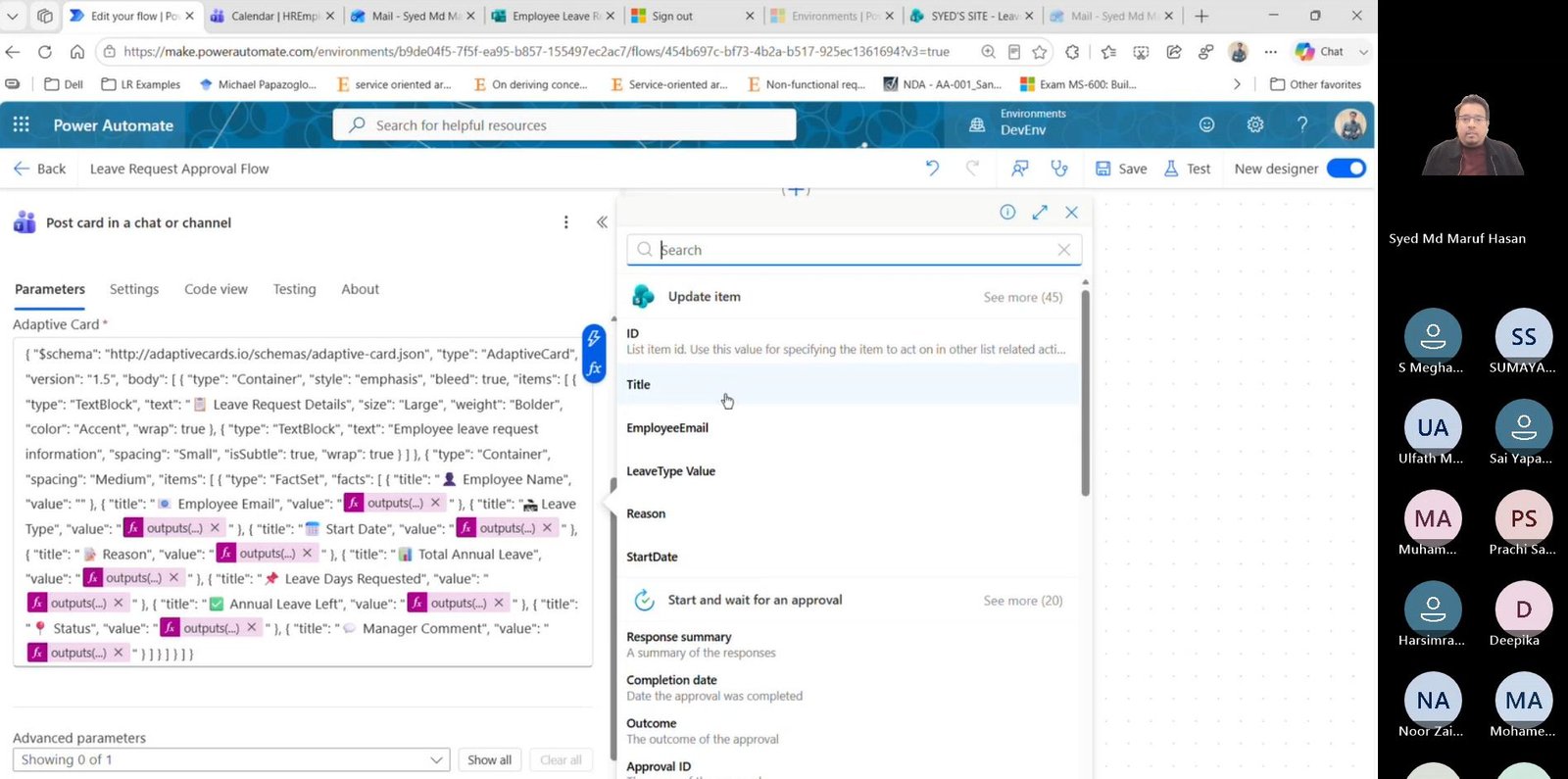Click the feedback smiley icon
Screen dimensions: 1568x779
pyautogui.click(x=1207, y=124)
